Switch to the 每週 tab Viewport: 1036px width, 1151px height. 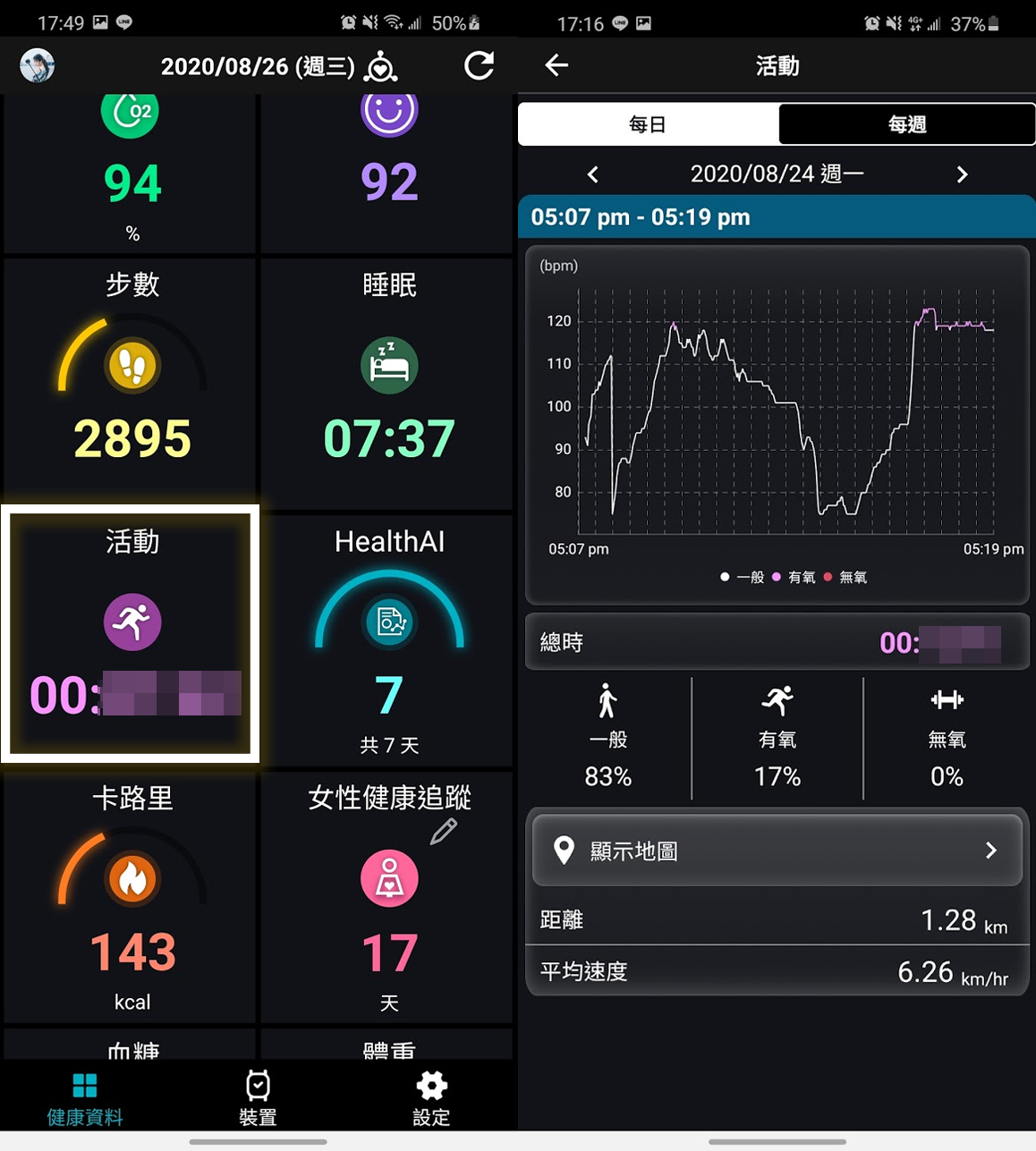907,124
